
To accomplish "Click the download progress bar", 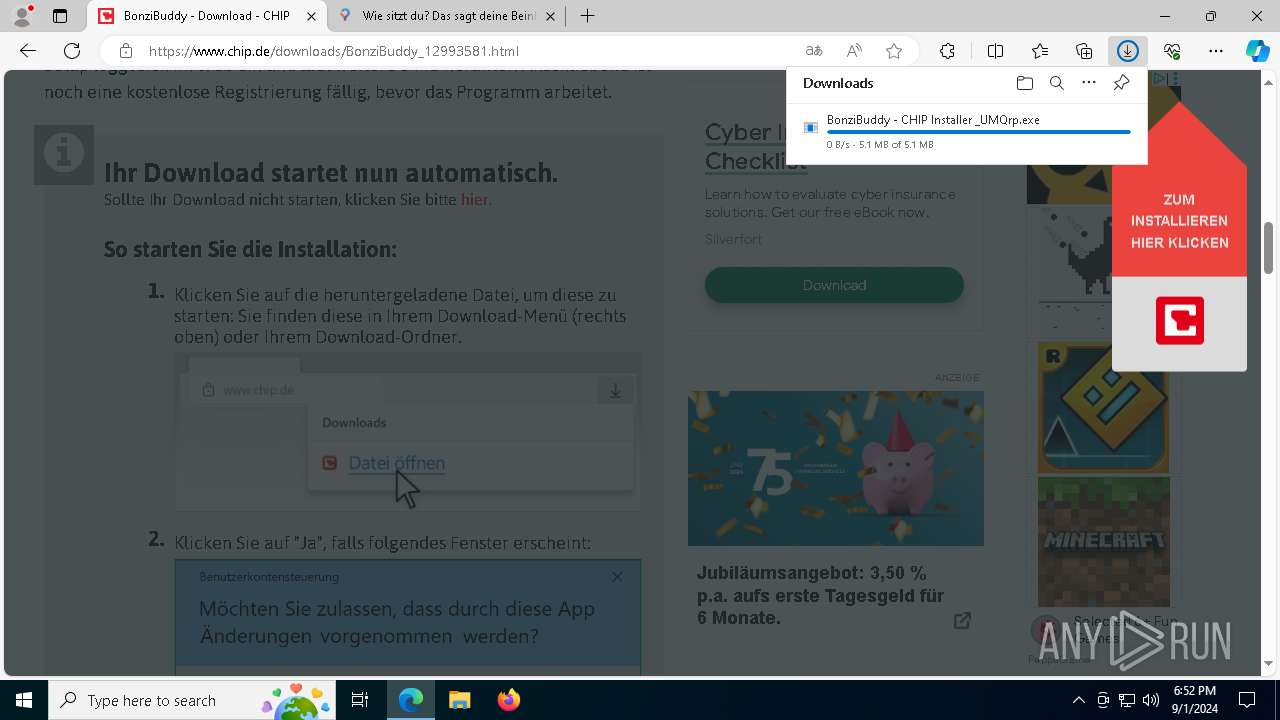I will [978, 132].
